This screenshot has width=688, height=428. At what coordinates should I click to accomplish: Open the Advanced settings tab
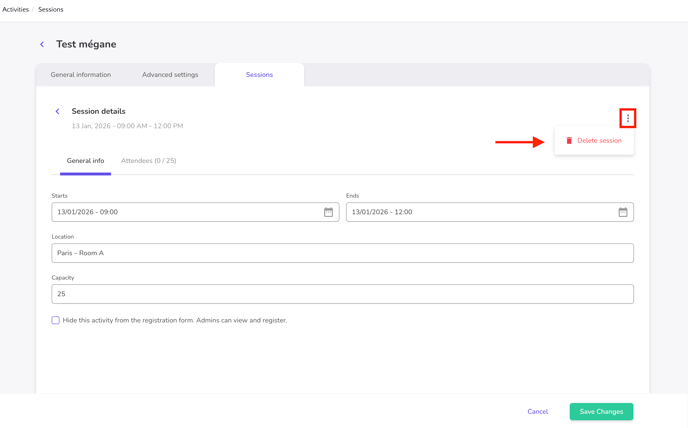[x=170, y=75]
